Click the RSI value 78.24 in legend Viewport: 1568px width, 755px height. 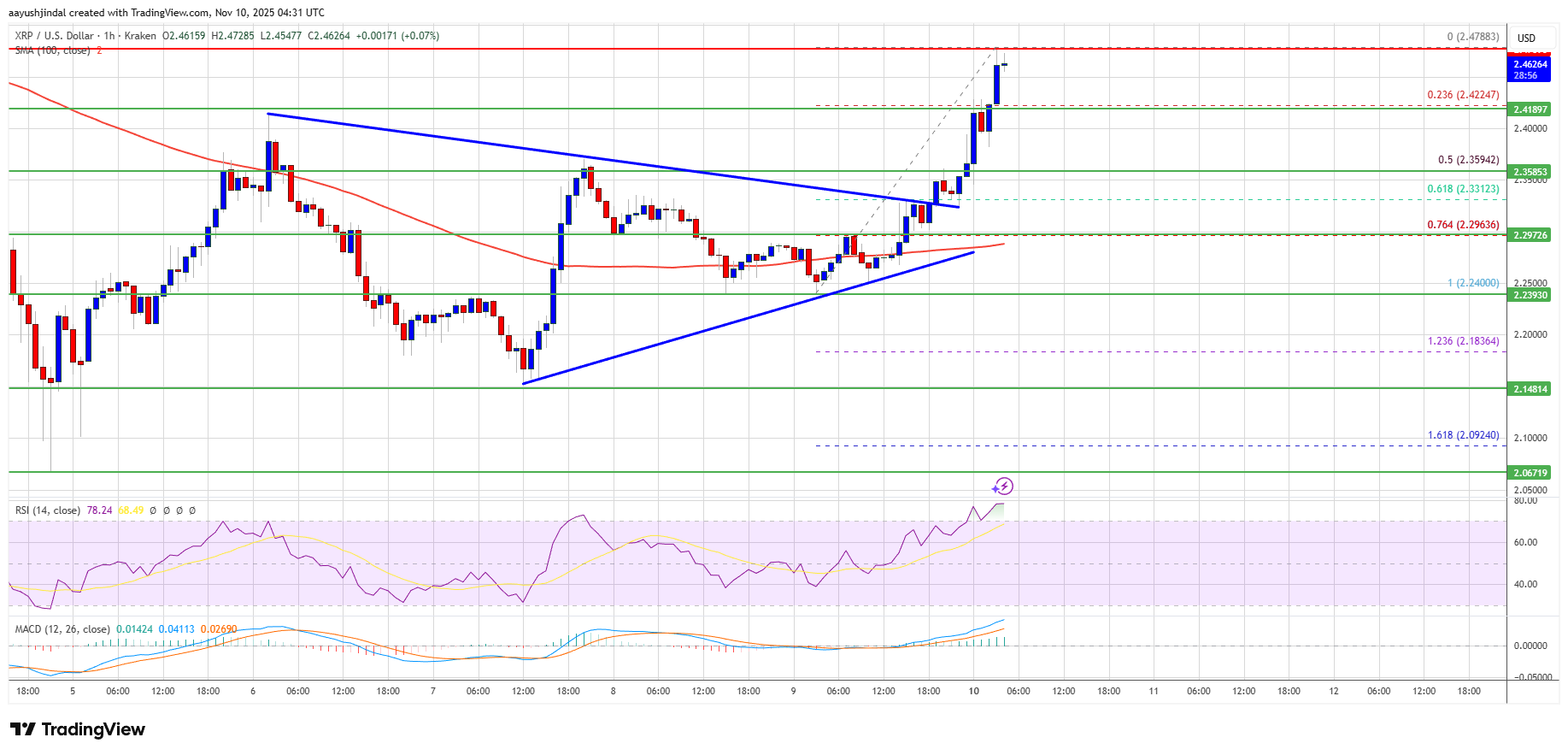pyautogui.click(x=99, y=510)
